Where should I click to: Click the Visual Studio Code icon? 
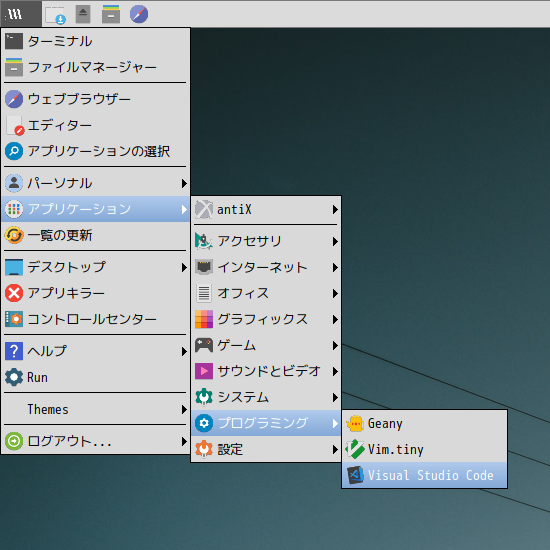pos(355,475)
